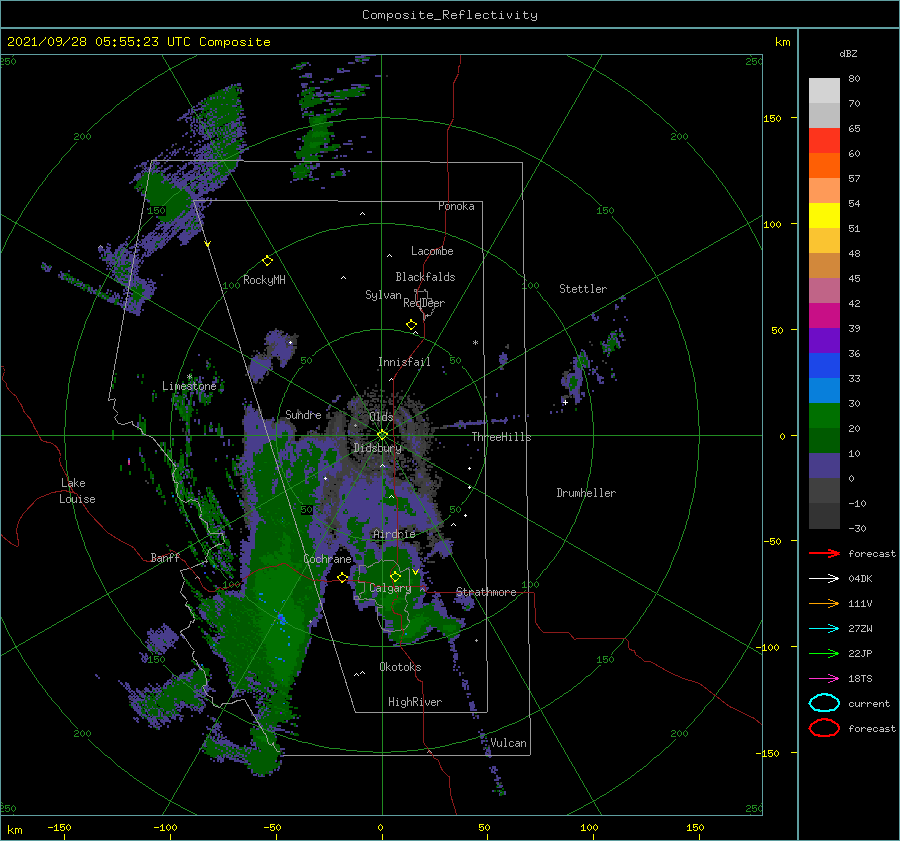Click the yellow diamond marker beside Cochrane
The width and height of the screenshot is (900, 841).
click(342, 577)
